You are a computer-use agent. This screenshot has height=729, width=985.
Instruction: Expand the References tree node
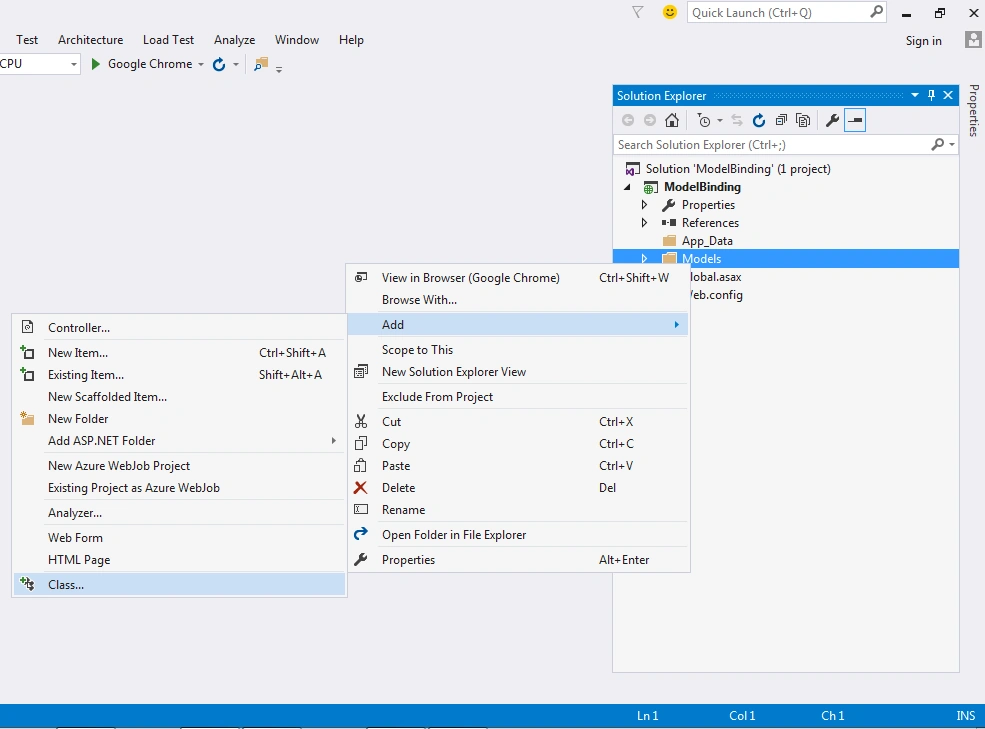[644, 222]
